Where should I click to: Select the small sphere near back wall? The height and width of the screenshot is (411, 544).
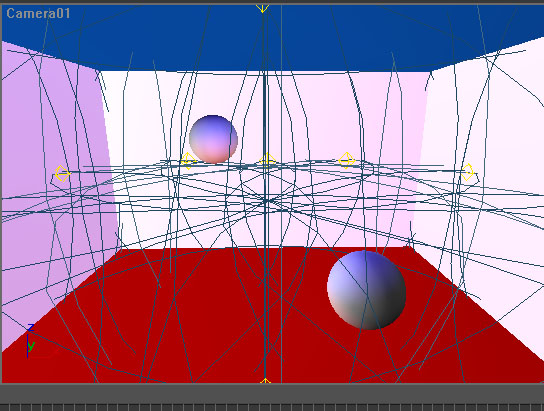pyautogui.click(x=213, y=139)
